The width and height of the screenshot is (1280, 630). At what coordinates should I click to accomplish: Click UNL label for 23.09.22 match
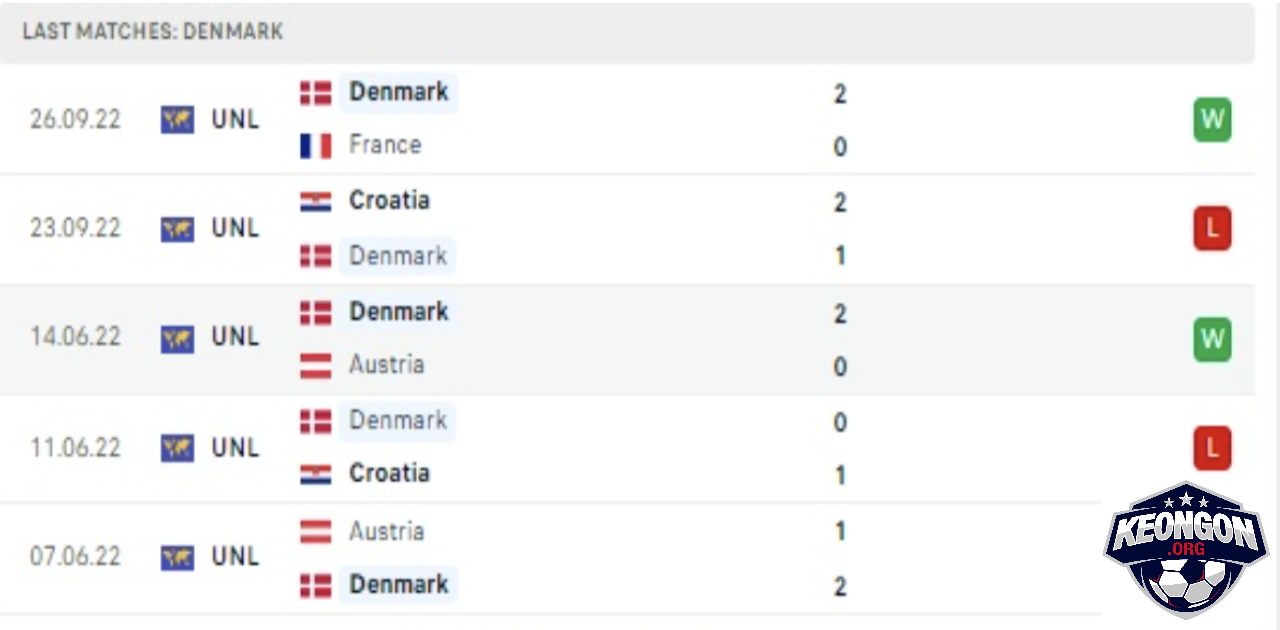click(235, 228)
